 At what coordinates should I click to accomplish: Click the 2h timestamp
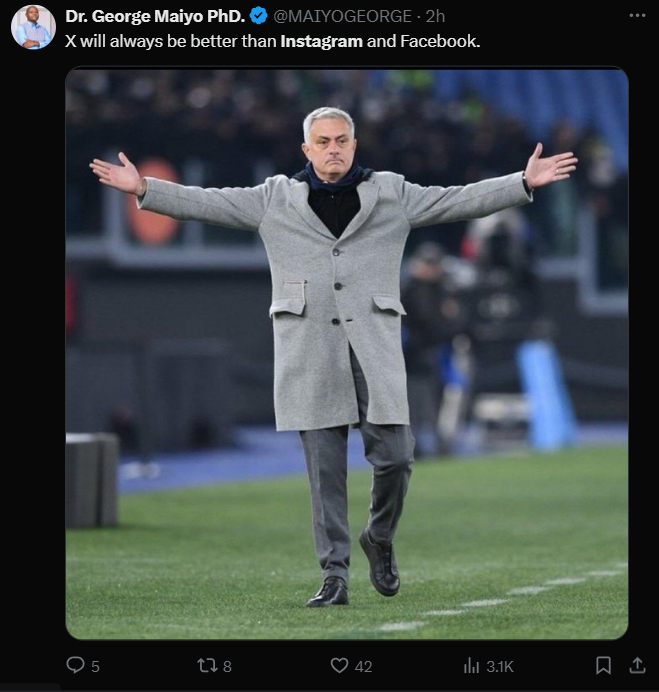[x=436, y=16]
